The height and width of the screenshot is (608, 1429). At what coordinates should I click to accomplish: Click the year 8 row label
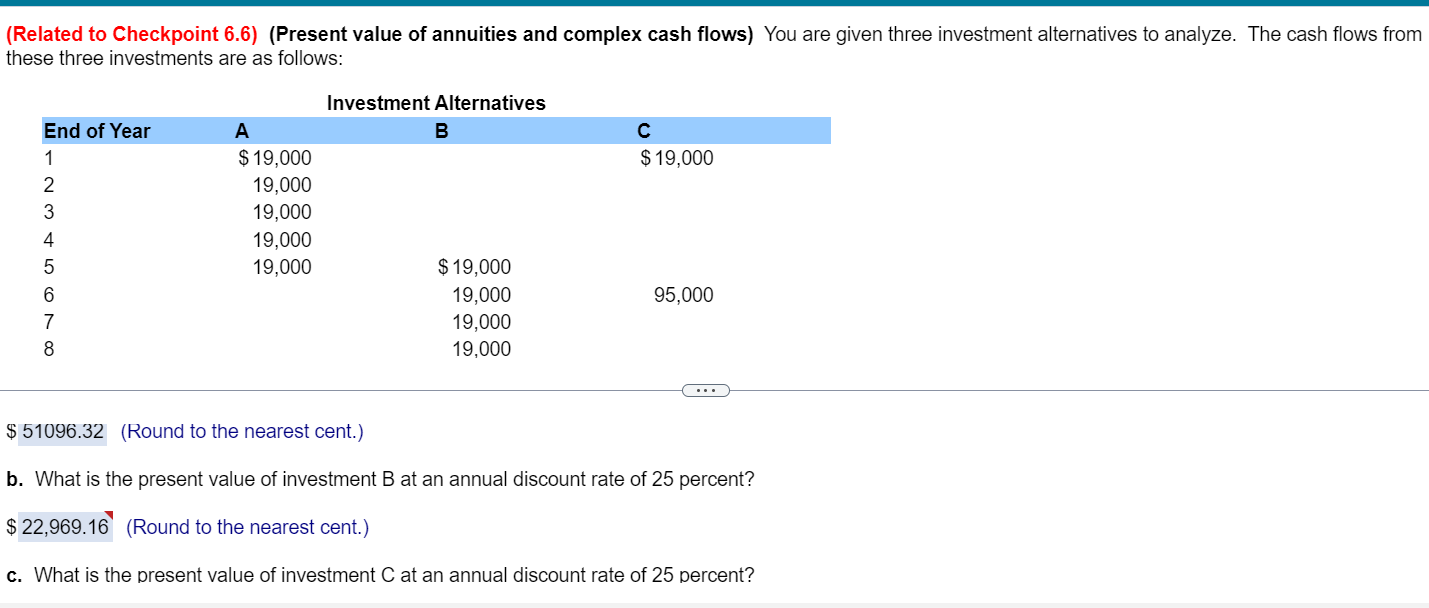48,349
